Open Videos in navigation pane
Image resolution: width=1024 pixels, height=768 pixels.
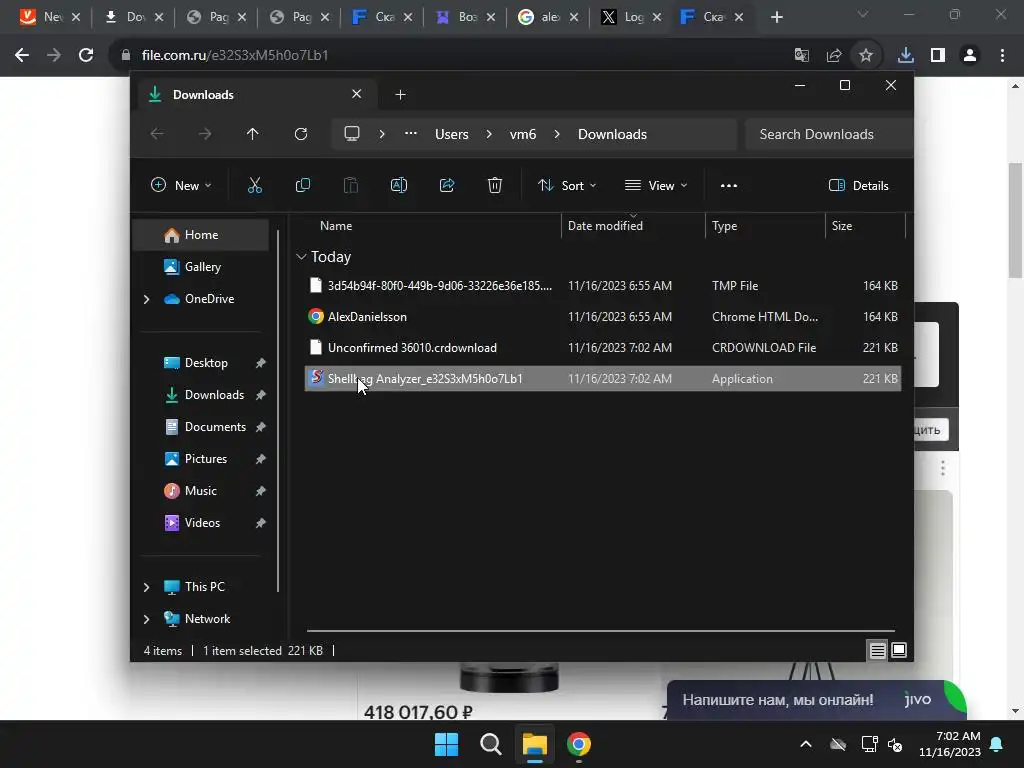(200, 523)
